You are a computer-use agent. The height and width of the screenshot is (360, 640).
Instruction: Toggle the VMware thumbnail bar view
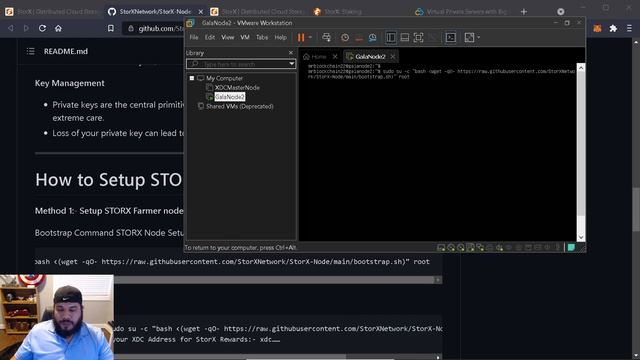[x=404, y=38]
